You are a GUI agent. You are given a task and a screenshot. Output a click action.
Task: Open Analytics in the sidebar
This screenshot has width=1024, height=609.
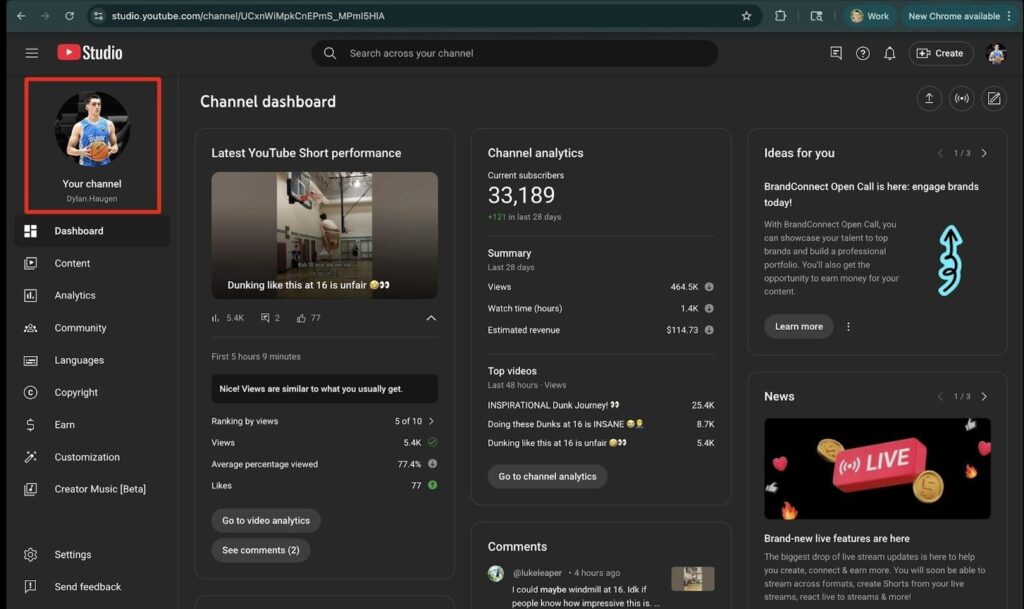[75, 295]
